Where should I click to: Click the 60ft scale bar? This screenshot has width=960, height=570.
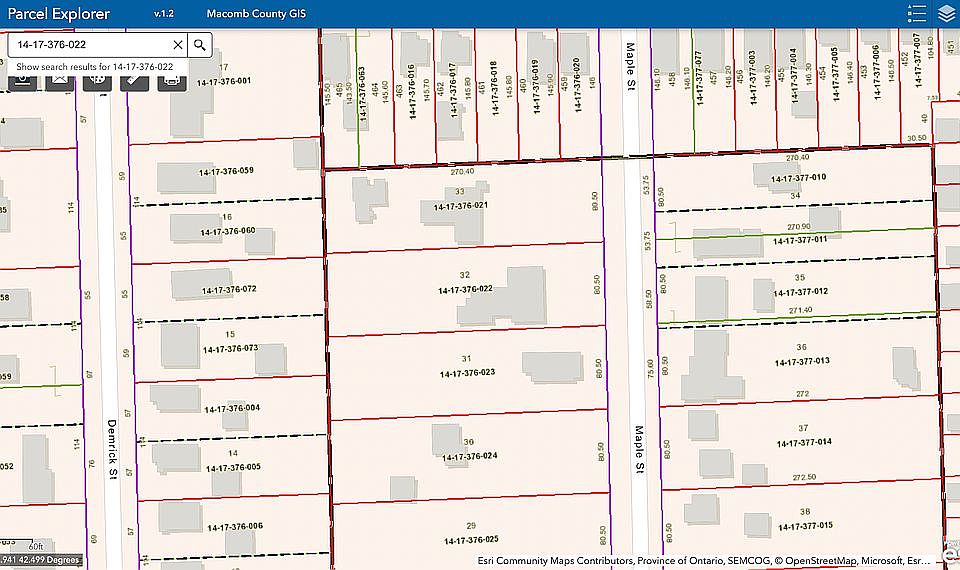click(x=36, y=546)
